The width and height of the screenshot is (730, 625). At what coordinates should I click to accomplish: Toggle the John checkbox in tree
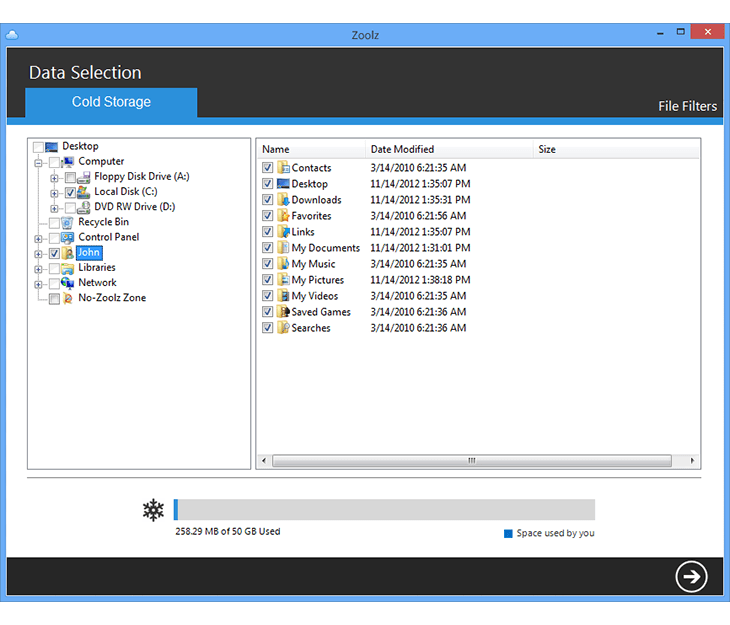point(54,253)
